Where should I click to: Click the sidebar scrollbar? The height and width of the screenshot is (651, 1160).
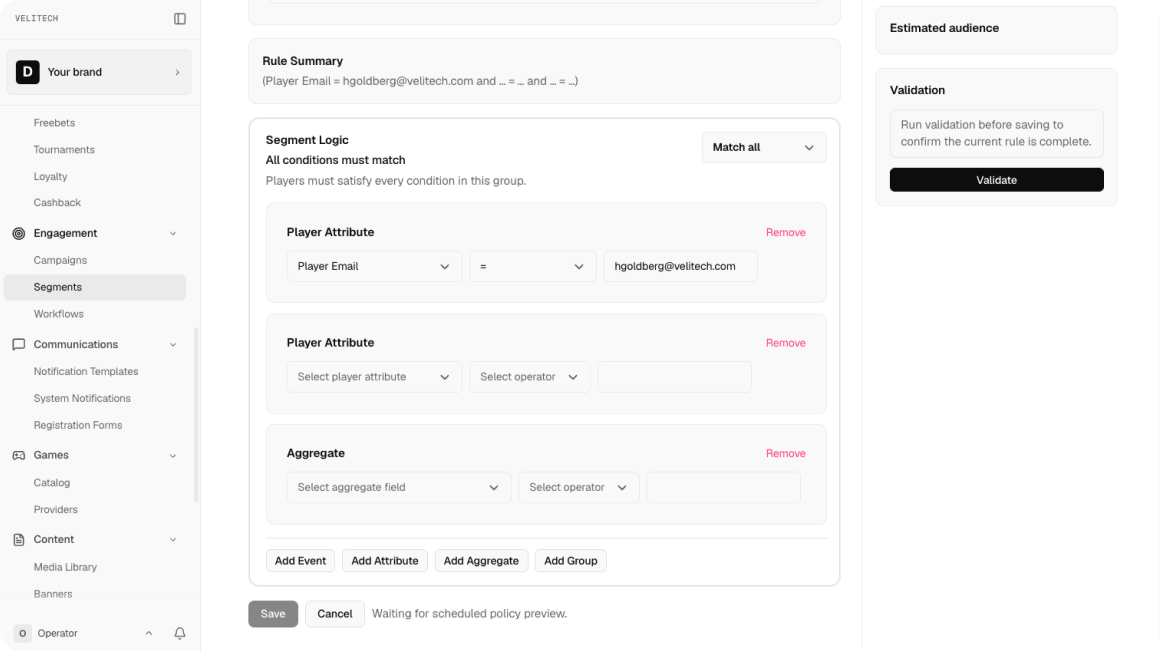coord(196,414)
